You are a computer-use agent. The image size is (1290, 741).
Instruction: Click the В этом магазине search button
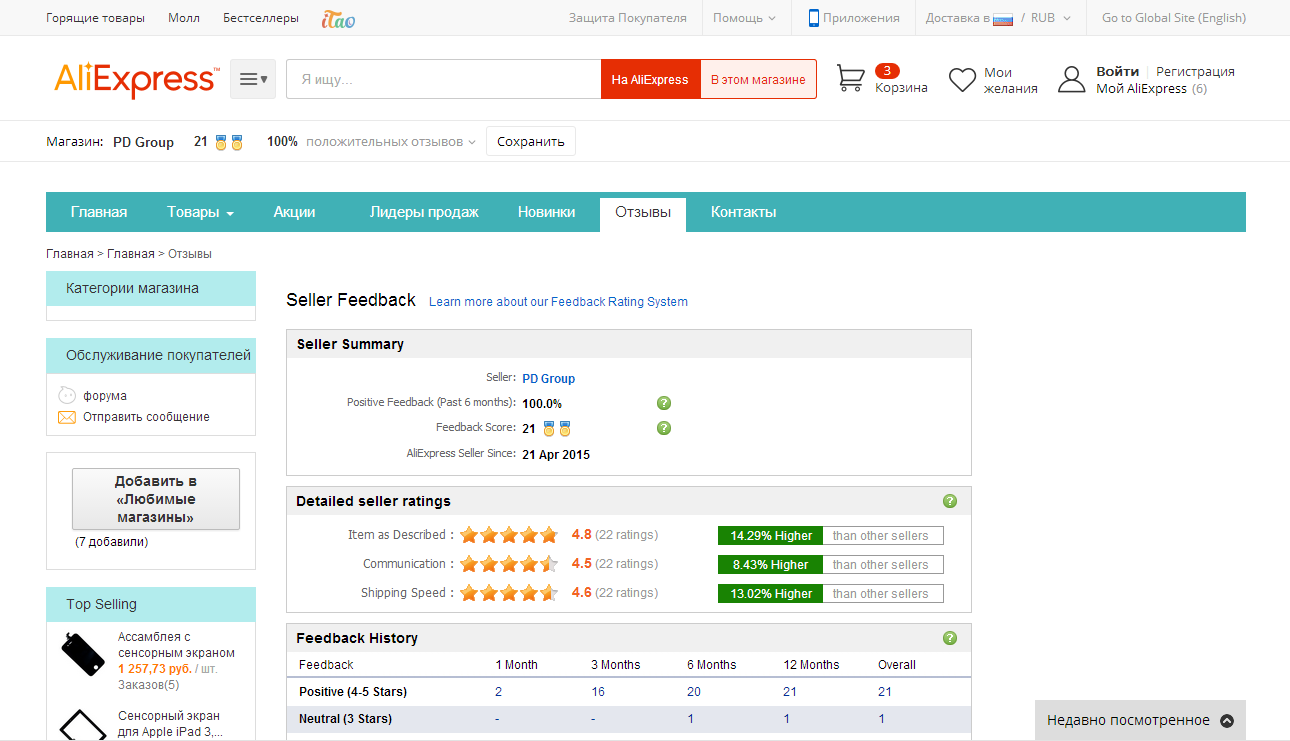click(758, 79)
